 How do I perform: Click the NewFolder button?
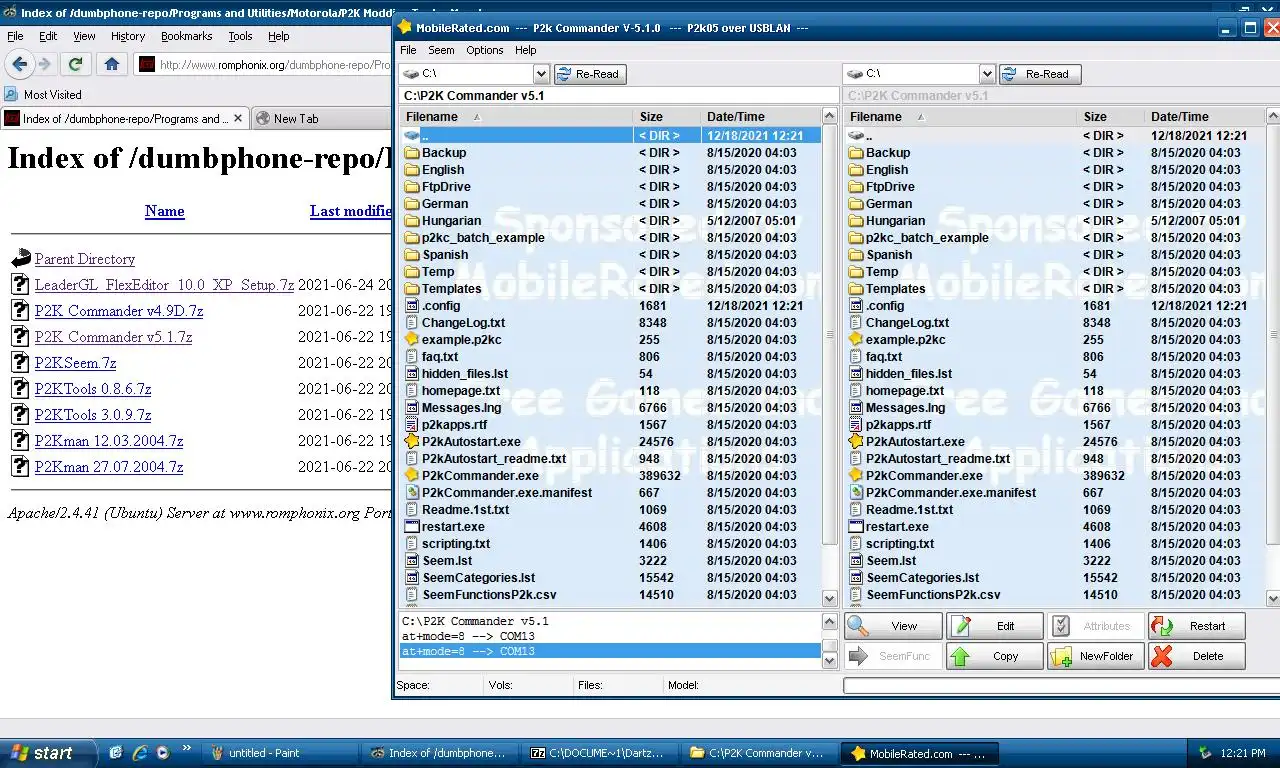pyautogui.click(x=1096, y=656)
